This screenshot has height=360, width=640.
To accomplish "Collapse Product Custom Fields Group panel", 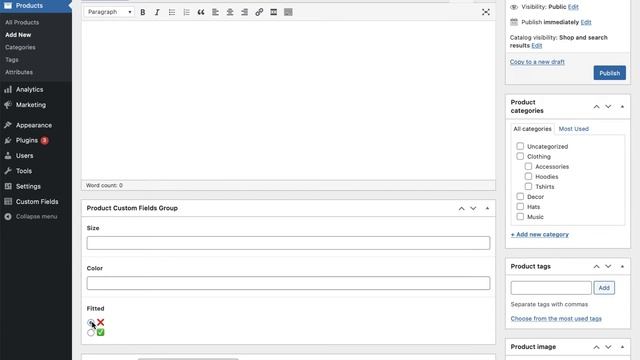I will point(487,209).
